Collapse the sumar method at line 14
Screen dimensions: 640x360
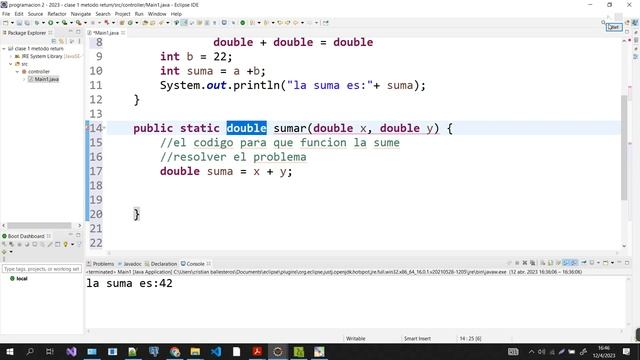tap(104, 128)
